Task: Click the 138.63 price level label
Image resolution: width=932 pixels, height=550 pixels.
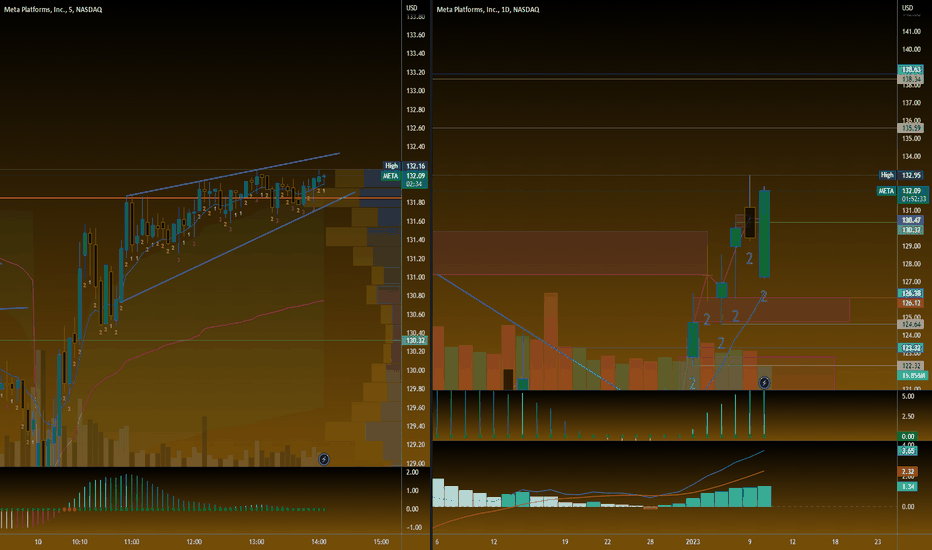Action: [911, 70]
